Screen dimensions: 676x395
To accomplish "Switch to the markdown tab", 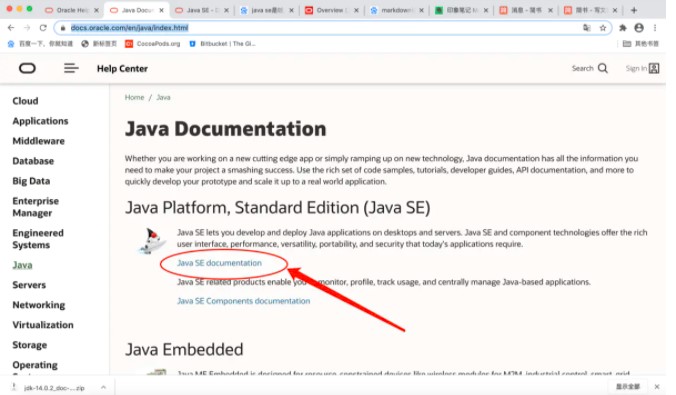I will pyautogui.click(x=396, y=10).
